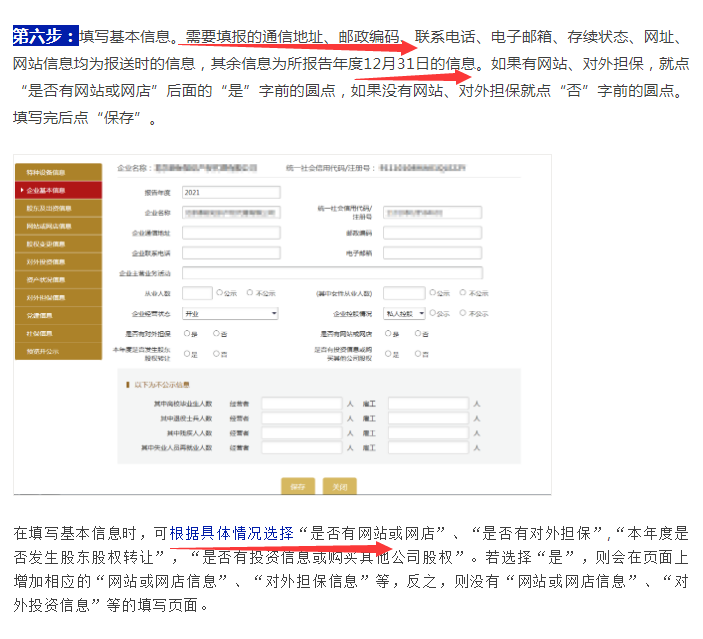Go to 股东及出资信息 in the sidebar
The image size is (703, 639).
58,207
